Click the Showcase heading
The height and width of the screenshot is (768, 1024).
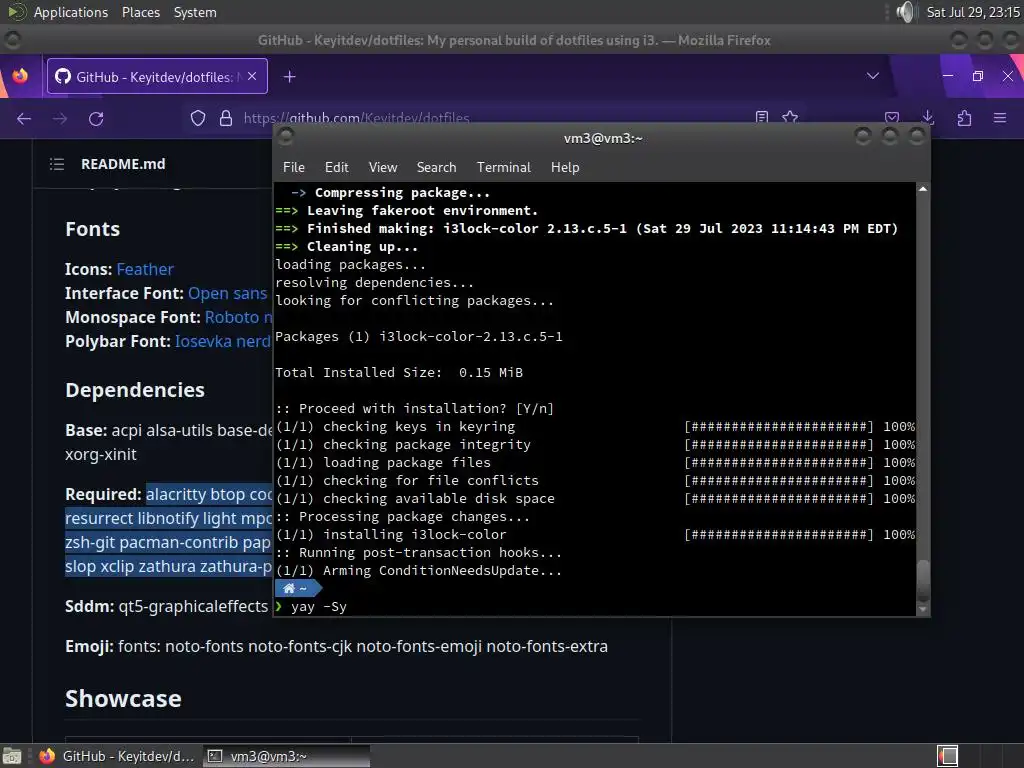point(123,699)
